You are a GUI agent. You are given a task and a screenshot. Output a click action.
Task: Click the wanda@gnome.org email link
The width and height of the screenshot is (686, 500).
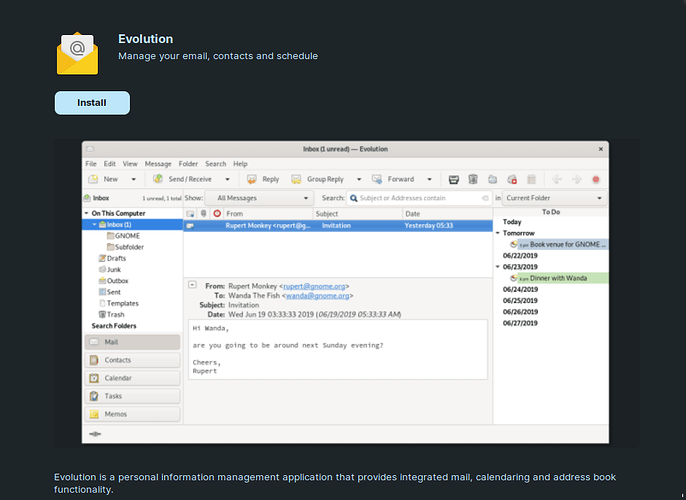[x=317, y=296]
